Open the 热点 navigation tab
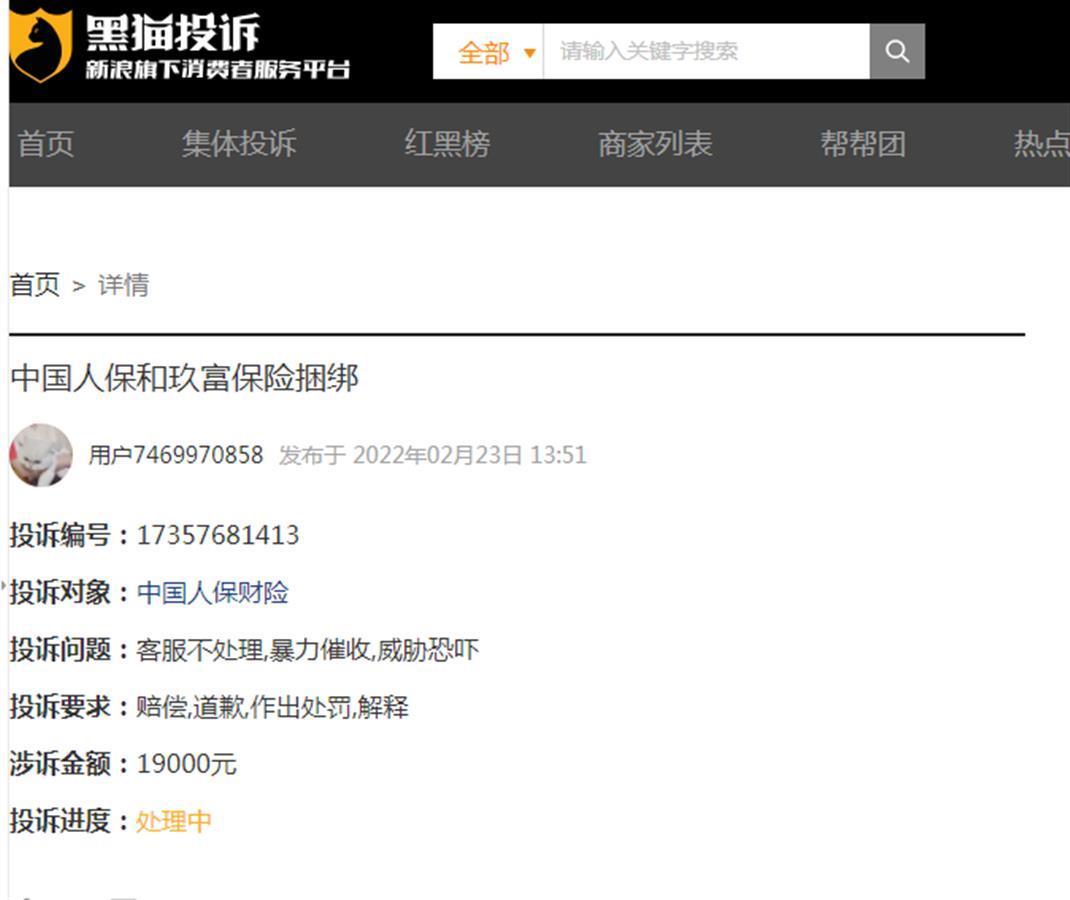This screenshot has width=1070, height=900. click(x=1041, y=144)
